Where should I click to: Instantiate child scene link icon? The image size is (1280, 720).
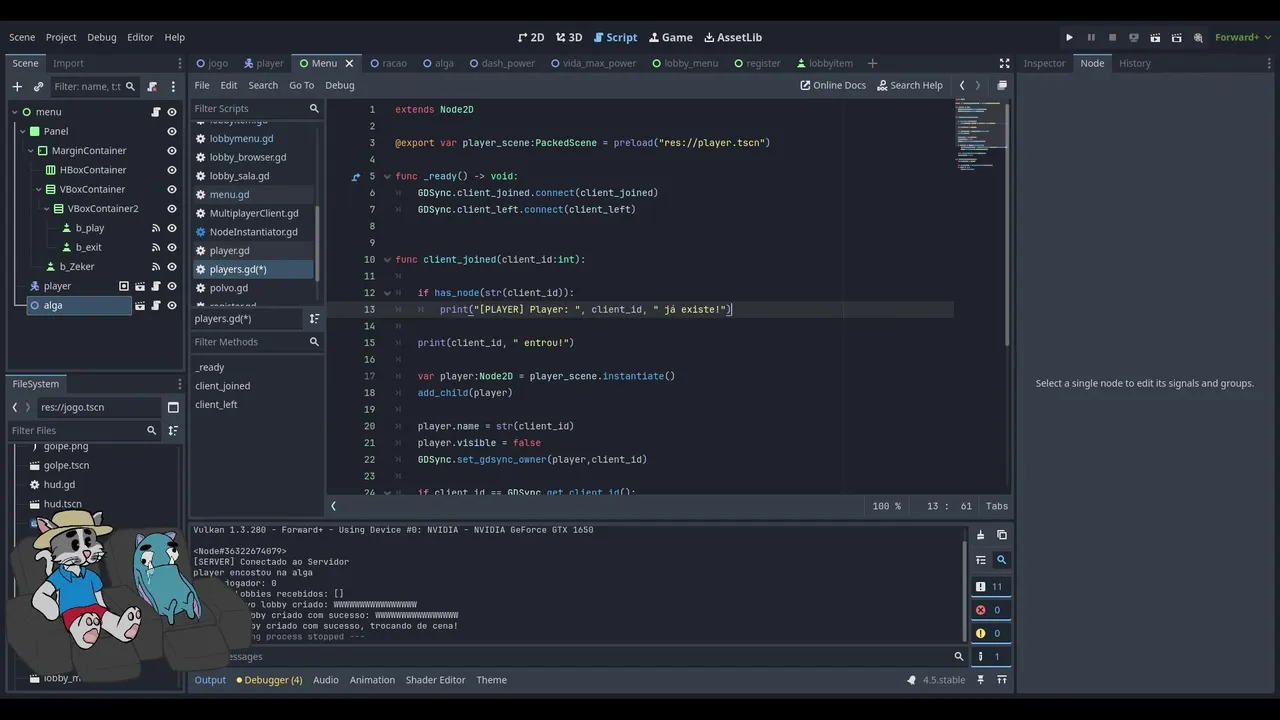click(38, 87)
